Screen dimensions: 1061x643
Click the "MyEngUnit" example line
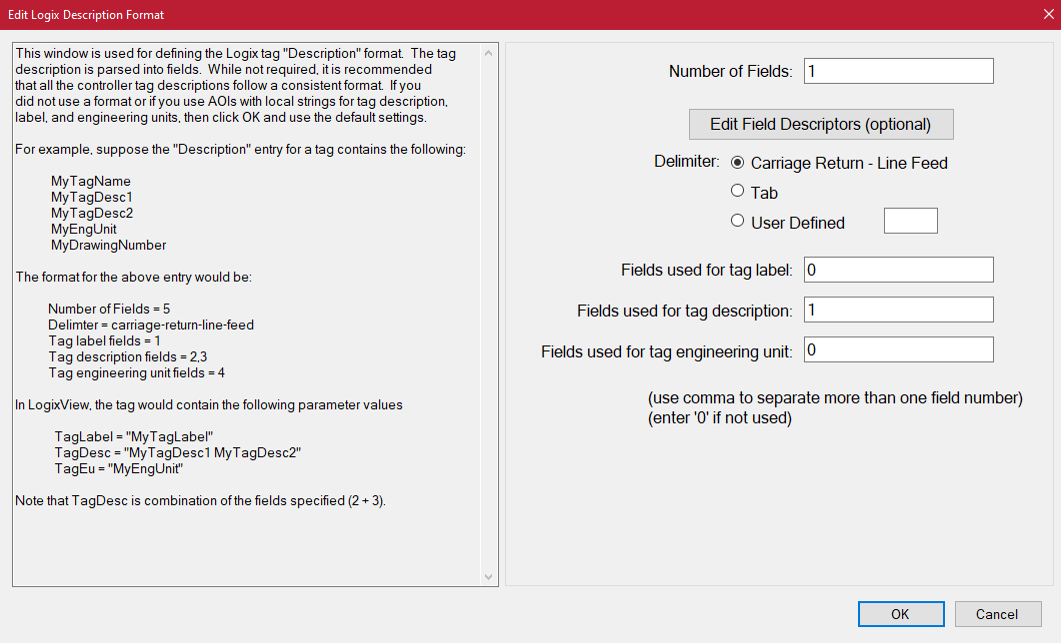coord(84,229)
